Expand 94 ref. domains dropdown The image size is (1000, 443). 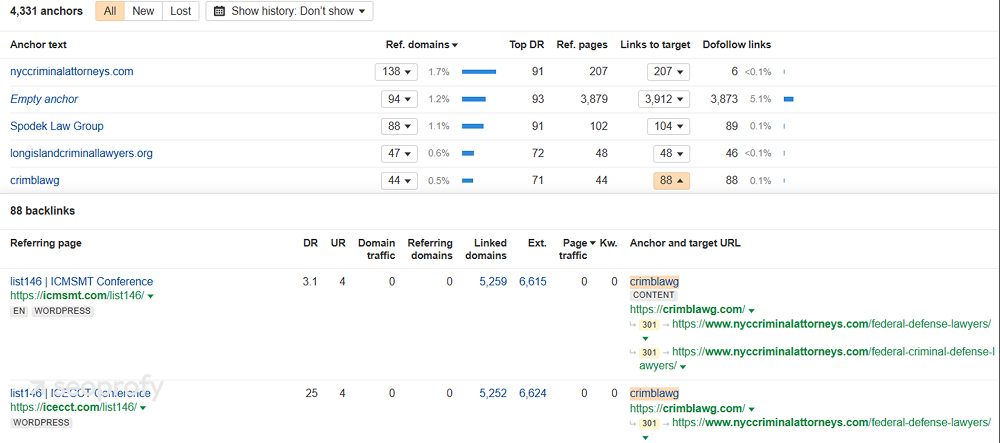coord(399,99)
